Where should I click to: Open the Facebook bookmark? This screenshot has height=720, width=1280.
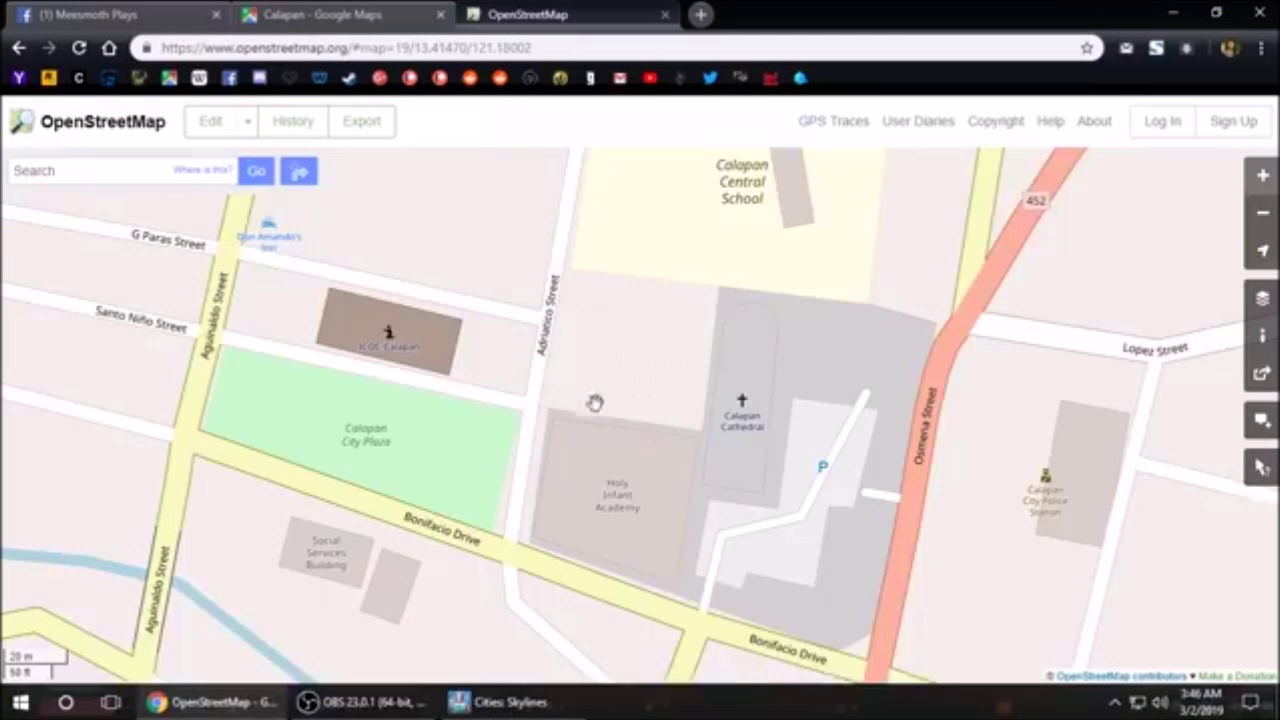(229, 78)
